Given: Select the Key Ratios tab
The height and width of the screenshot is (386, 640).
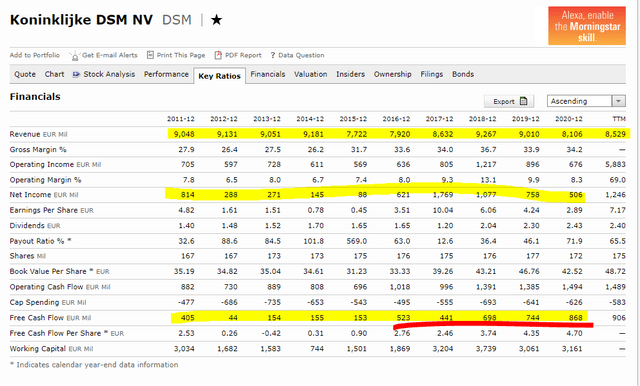Looking at the screenshot, I should pyautogui.click(x=219, y=76).
